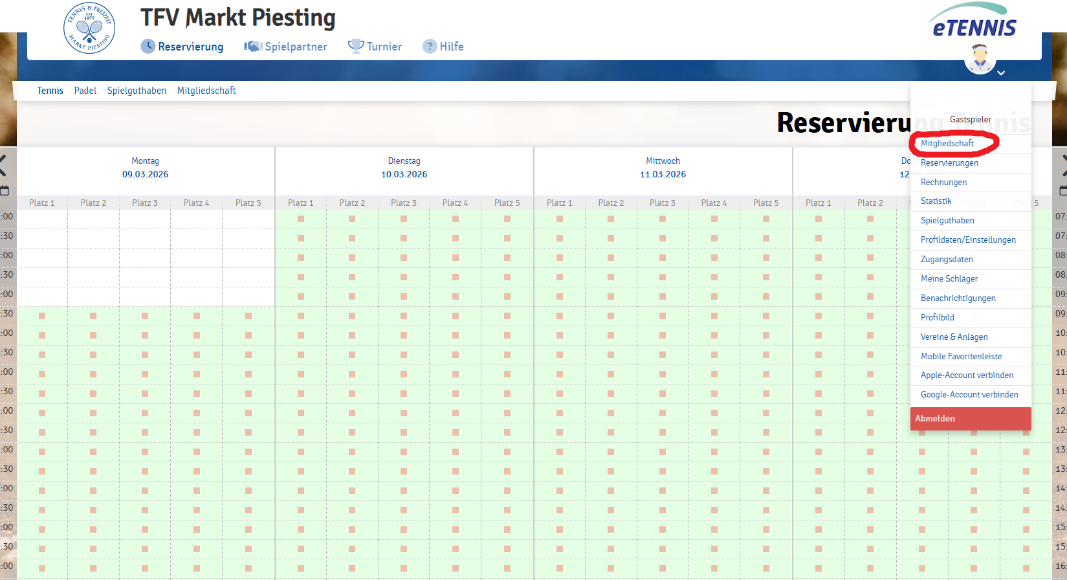The height and width of the screenshot is (580, 1067).
Task: Select Google-Account verbinden menu entry
Action: 969,394
